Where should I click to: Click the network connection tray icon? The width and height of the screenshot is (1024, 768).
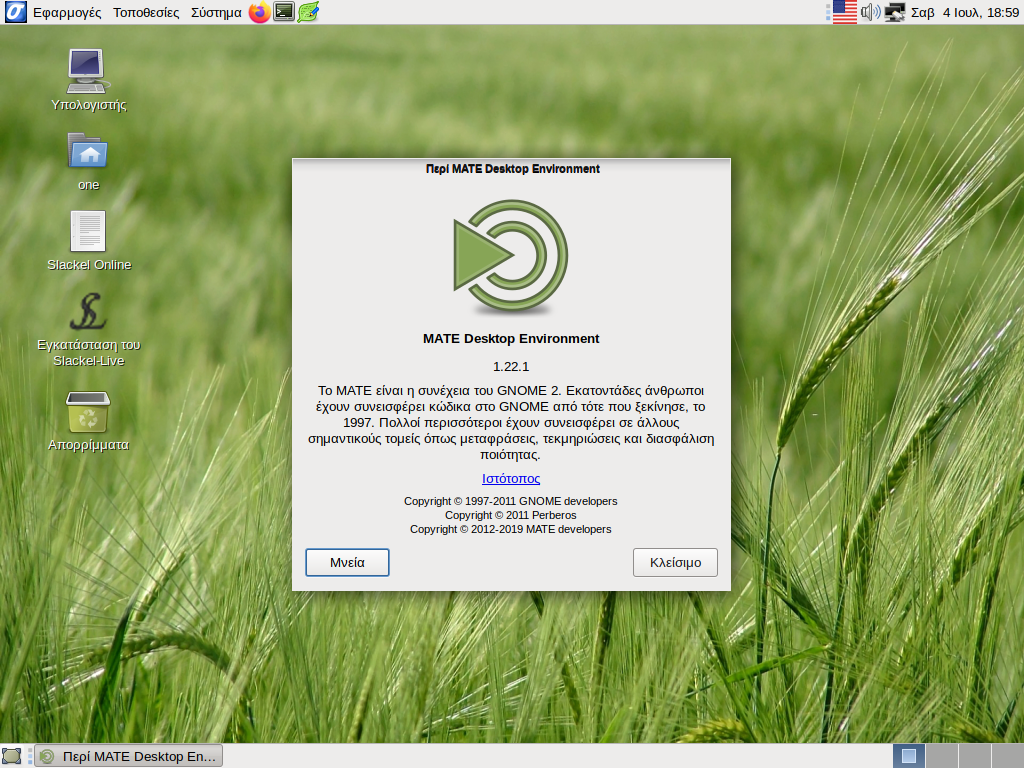point(895,12)
